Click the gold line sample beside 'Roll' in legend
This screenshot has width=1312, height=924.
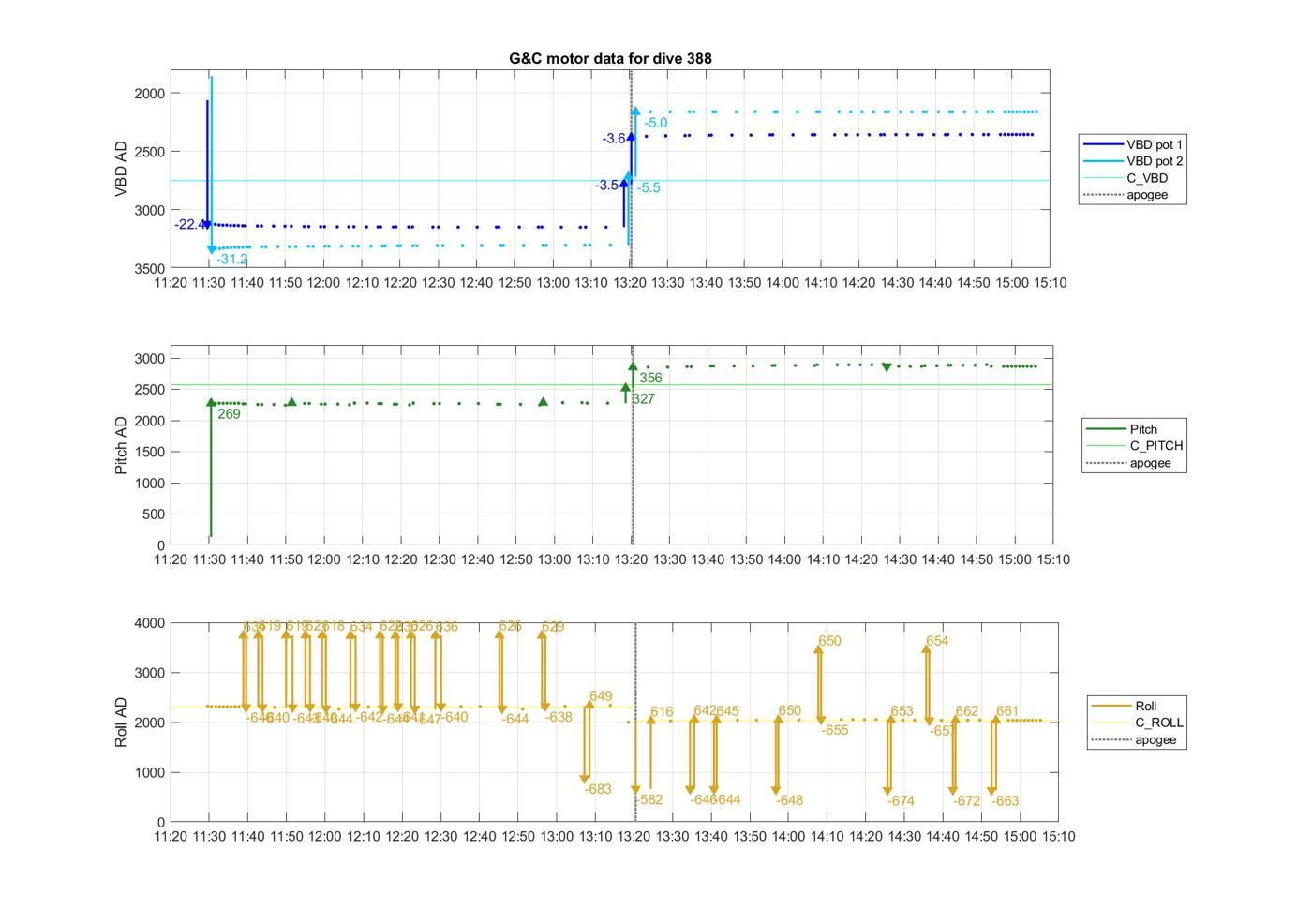pos(1111,706)
